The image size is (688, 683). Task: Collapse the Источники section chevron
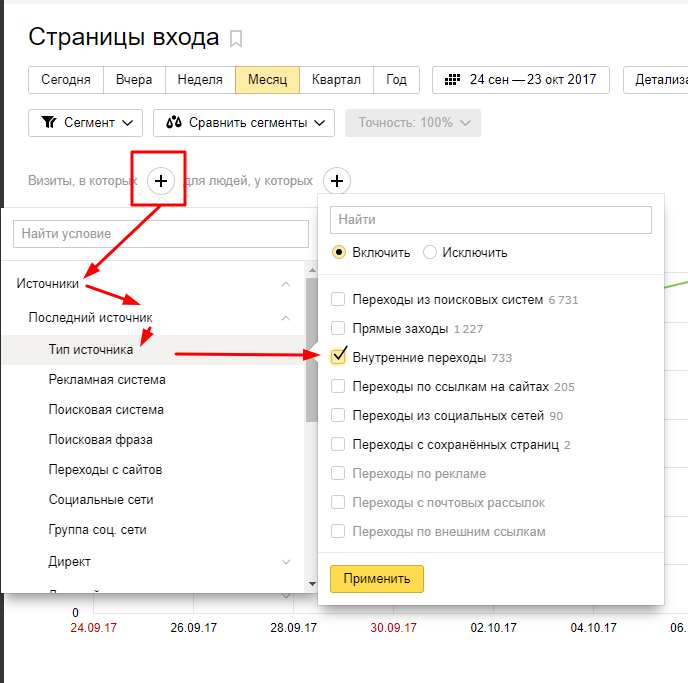pyautogui.click(x=286, y=284)
